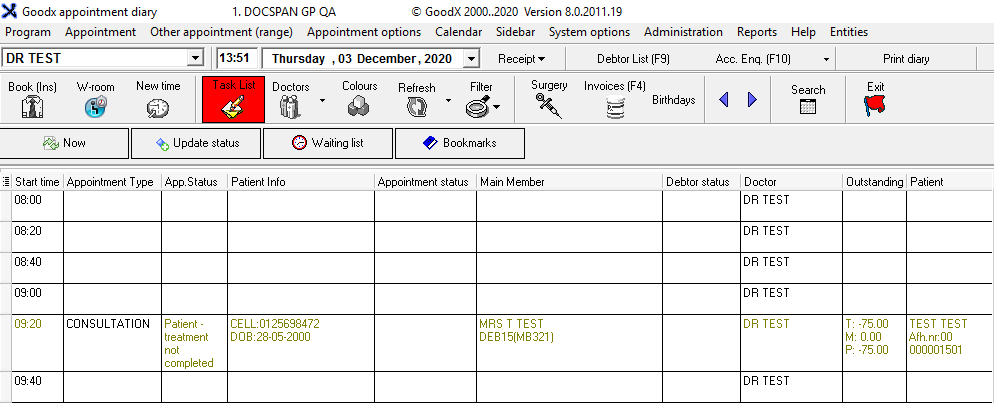Open the Receipt dropdown

coord(522,59)
